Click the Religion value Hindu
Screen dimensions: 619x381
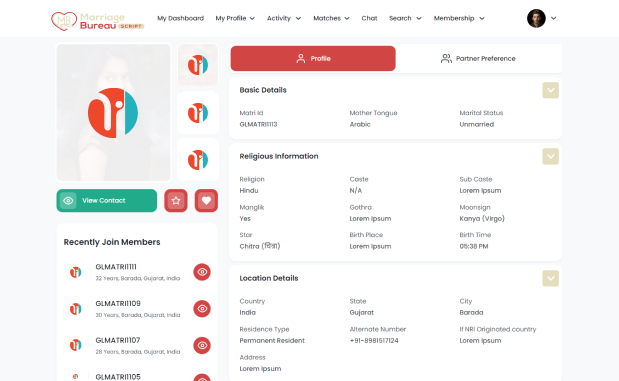[249, 191]
